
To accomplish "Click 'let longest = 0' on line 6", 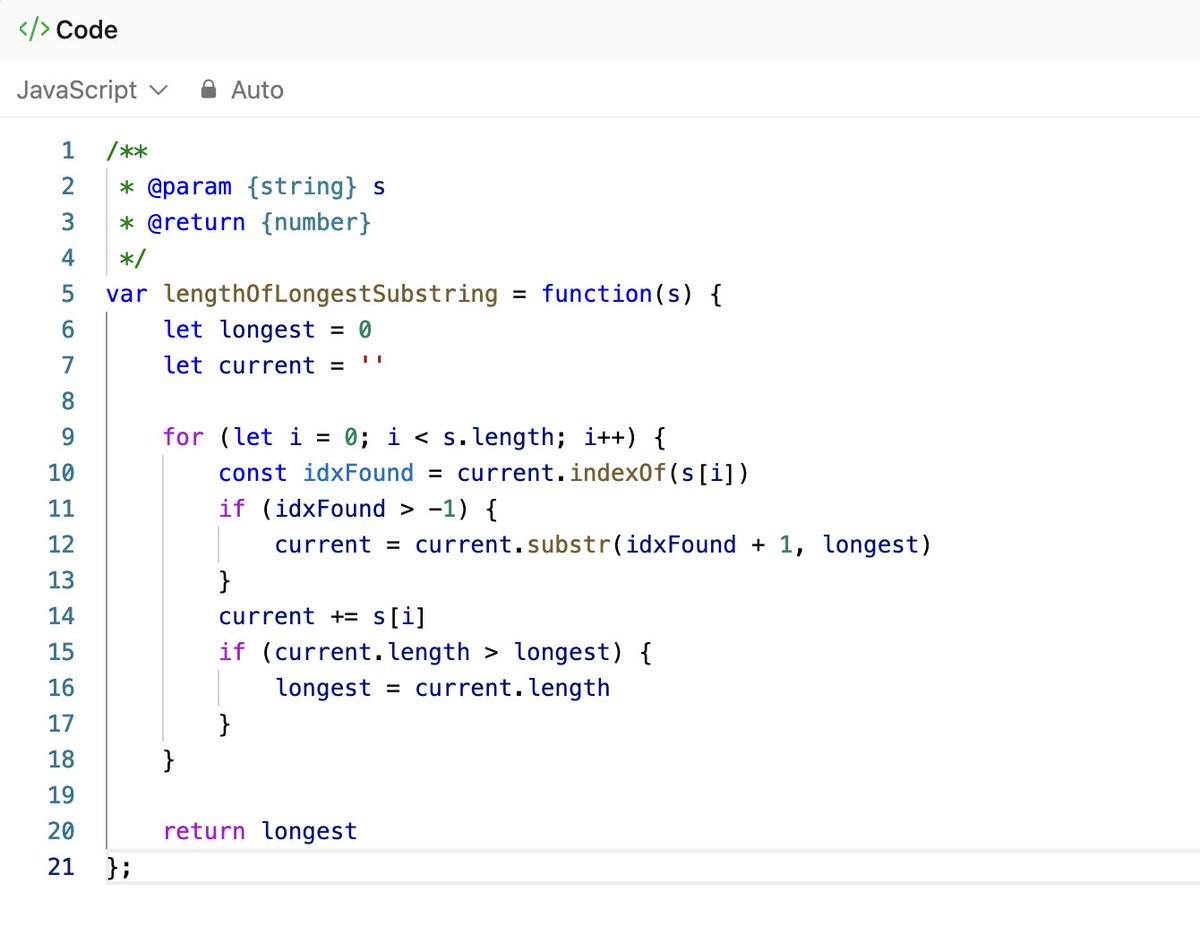I will [268, 330].
